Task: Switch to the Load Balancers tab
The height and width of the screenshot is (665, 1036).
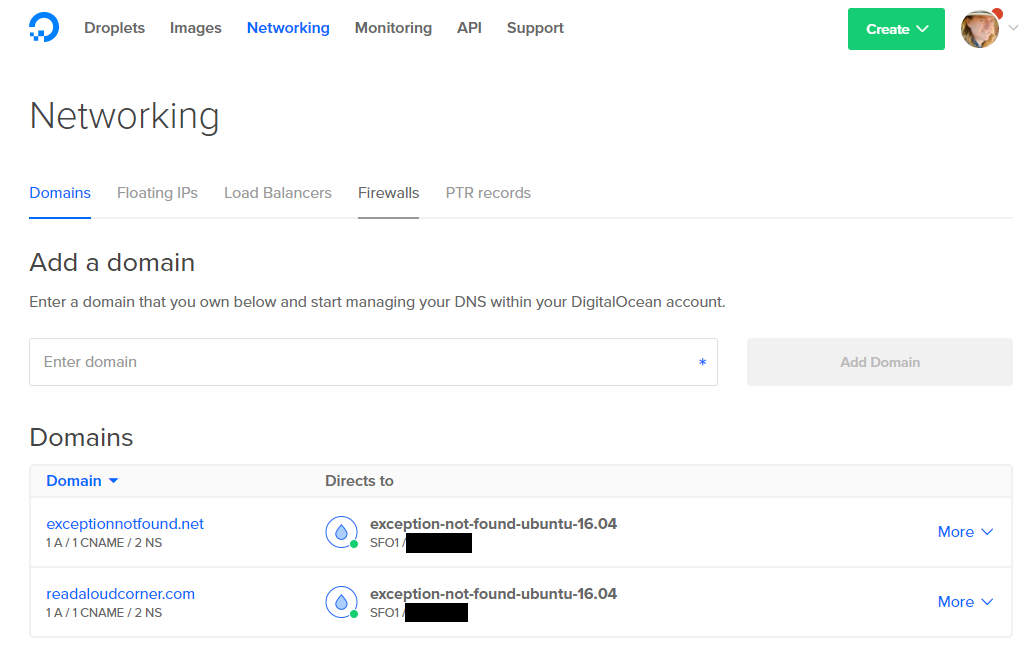Action: click(x=278, y=193)
